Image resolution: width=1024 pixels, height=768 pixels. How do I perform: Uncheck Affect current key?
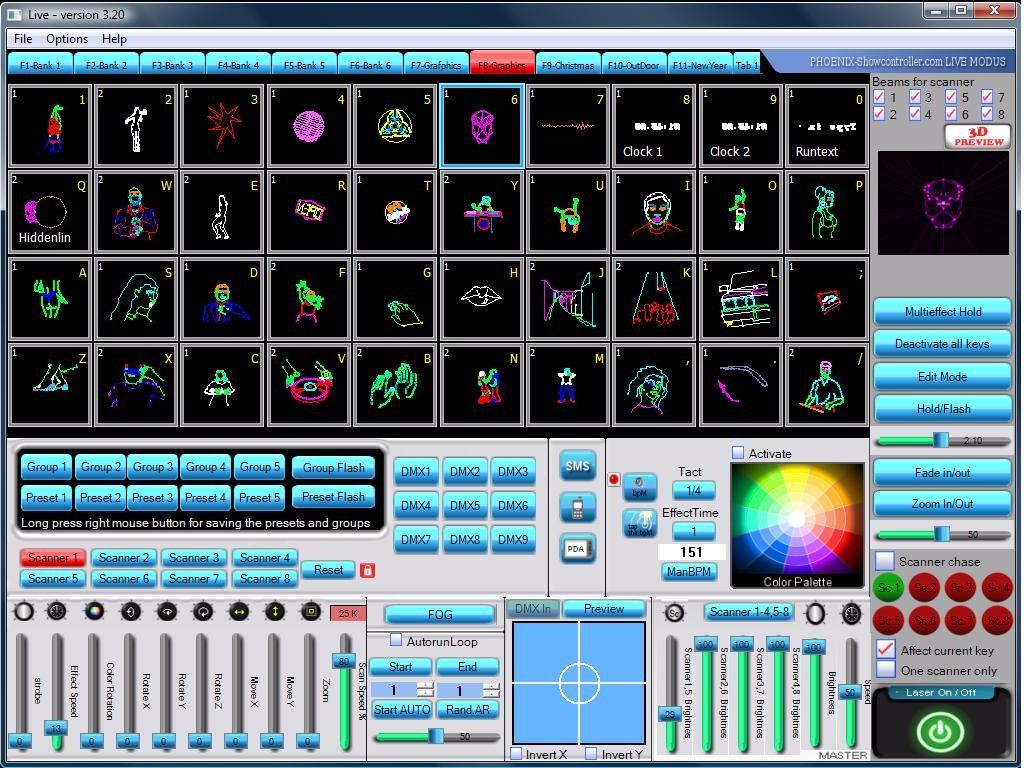[x=886, y=648]
